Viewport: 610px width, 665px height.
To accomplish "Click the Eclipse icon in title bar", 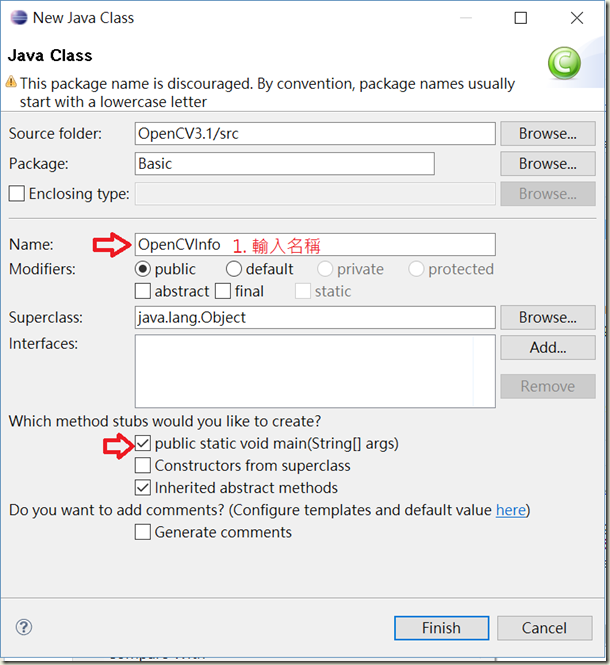I will pos(19,18).
